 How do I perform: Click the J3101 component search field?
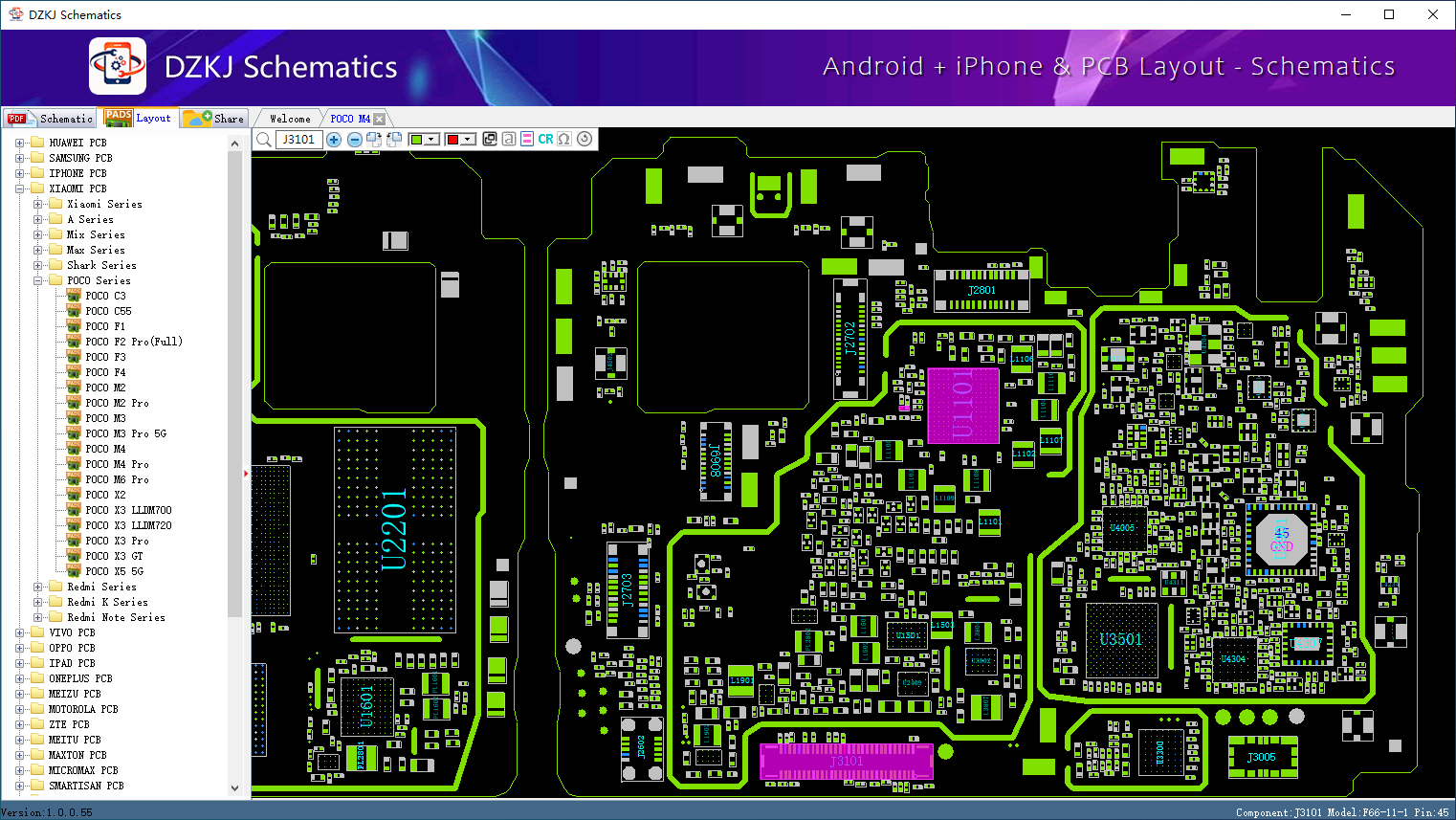point(299,140)
